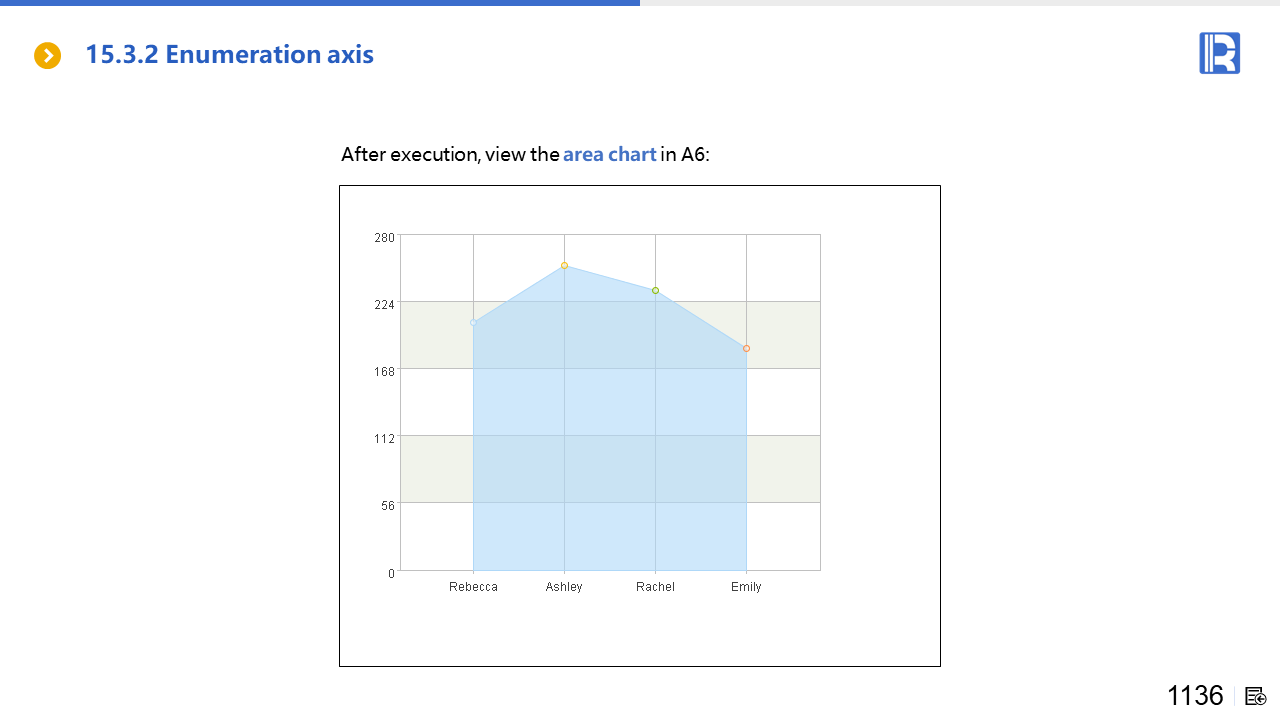The height and width of the screenshot is (720, 1280).
Task: Click the page number 1136
Action: point(1195,696)
